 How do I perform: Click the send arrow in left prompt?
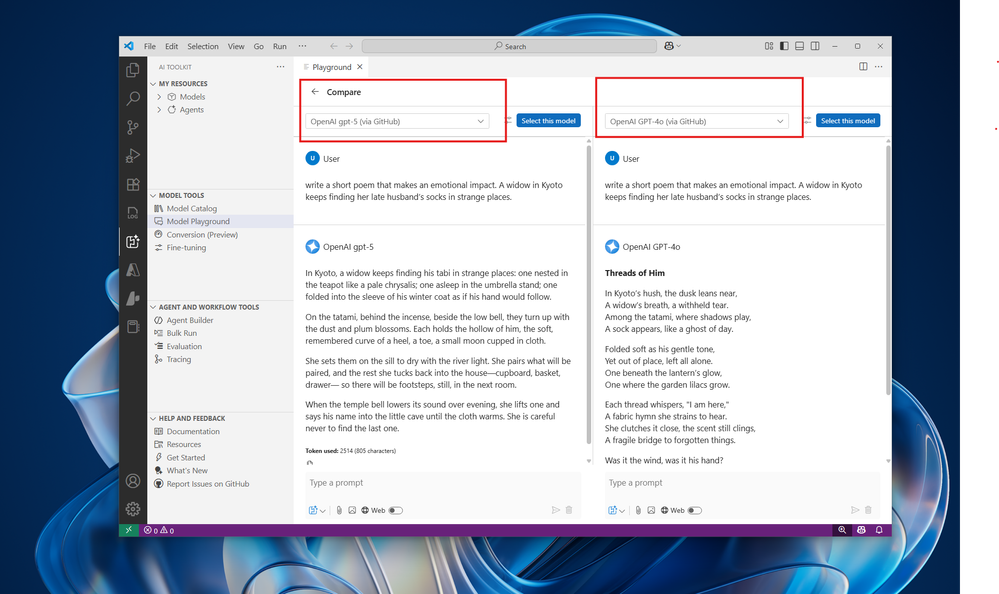point(556,510)
